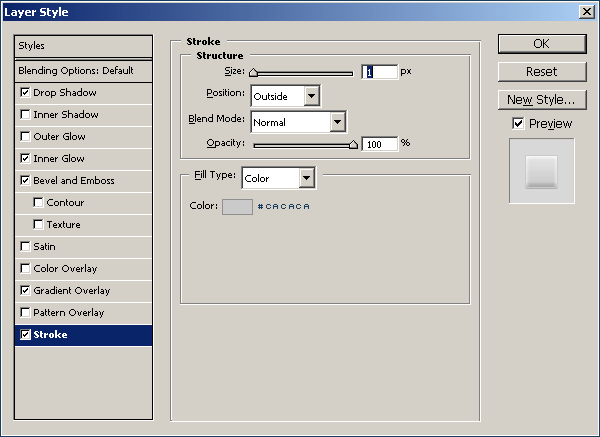Screen dimensions: 600x437
Task: Open the Position dropdown showing Outside
Action: coord(286,96)
